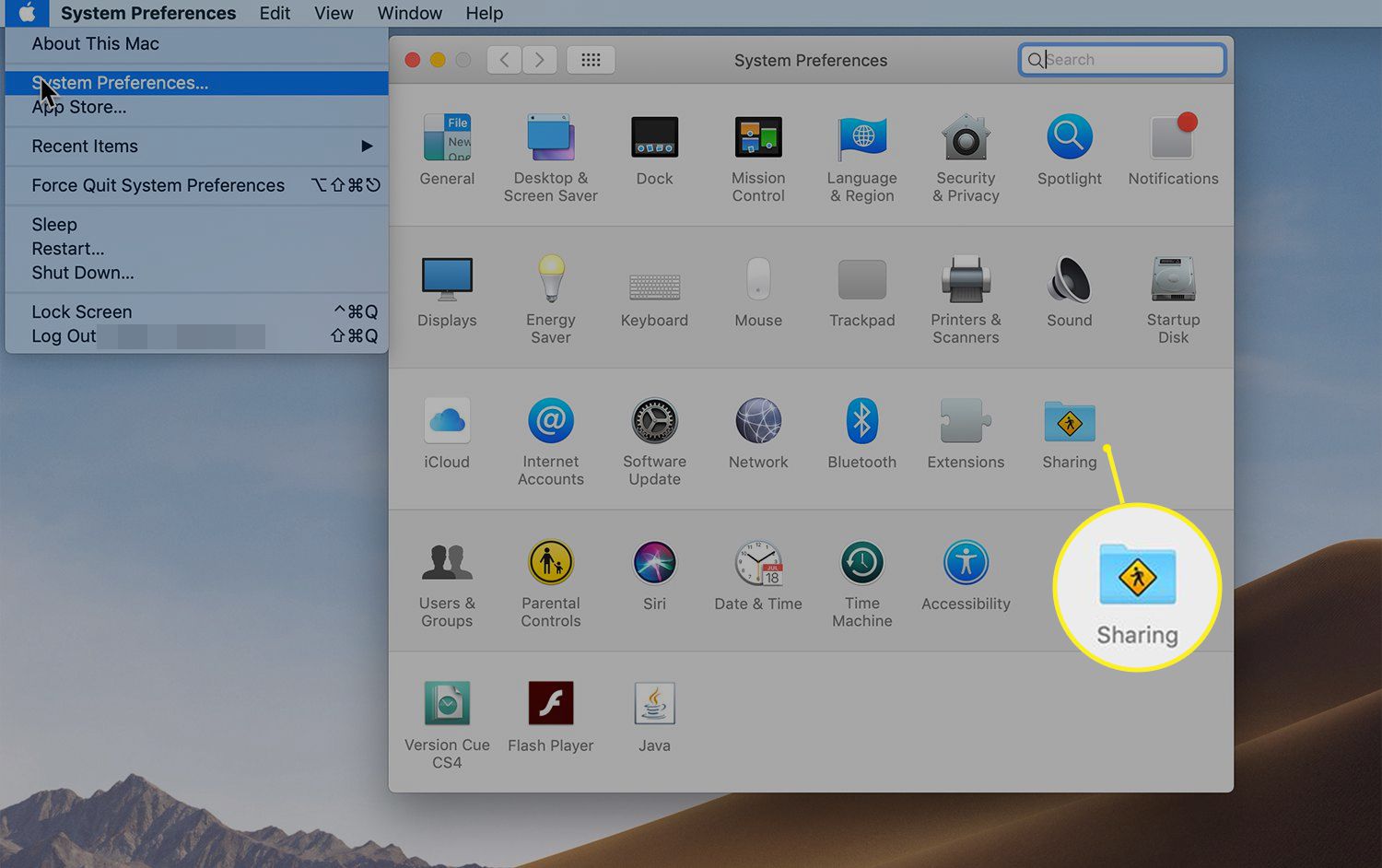Show all preferences grid button
Viewport: 1382px width, 868px height.
click(591, 60)
